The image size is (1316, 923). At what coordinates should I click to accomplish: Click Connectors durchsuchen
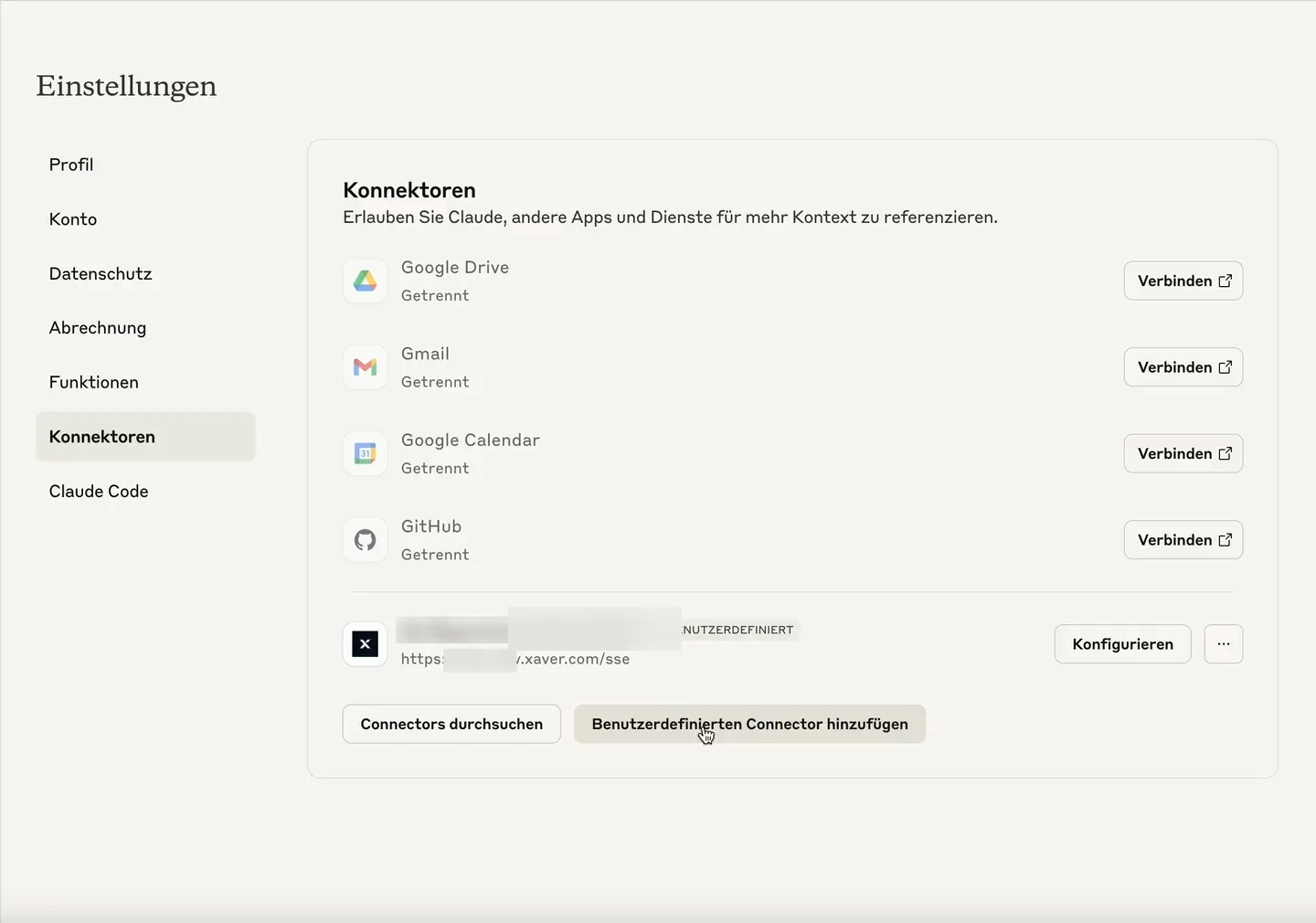tap(451, 724)
